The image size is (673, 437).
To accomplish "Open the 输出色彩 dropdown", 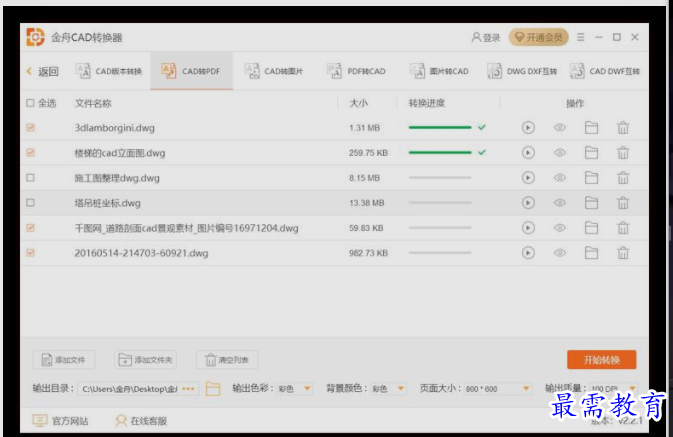I will [x=294, y=388].
